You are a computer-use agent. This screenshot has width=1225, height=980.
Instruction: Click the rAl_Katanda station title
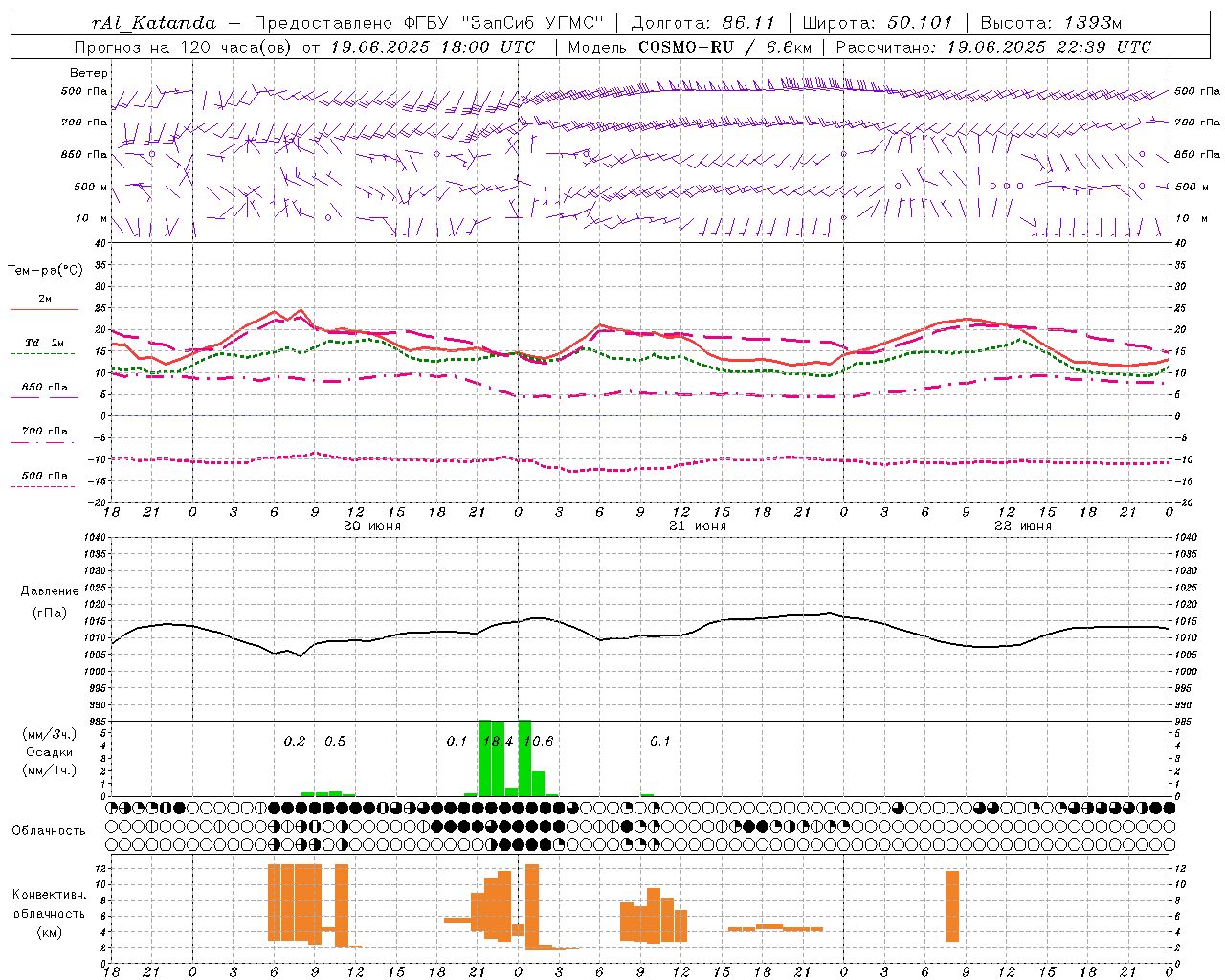tap(154, 23)
